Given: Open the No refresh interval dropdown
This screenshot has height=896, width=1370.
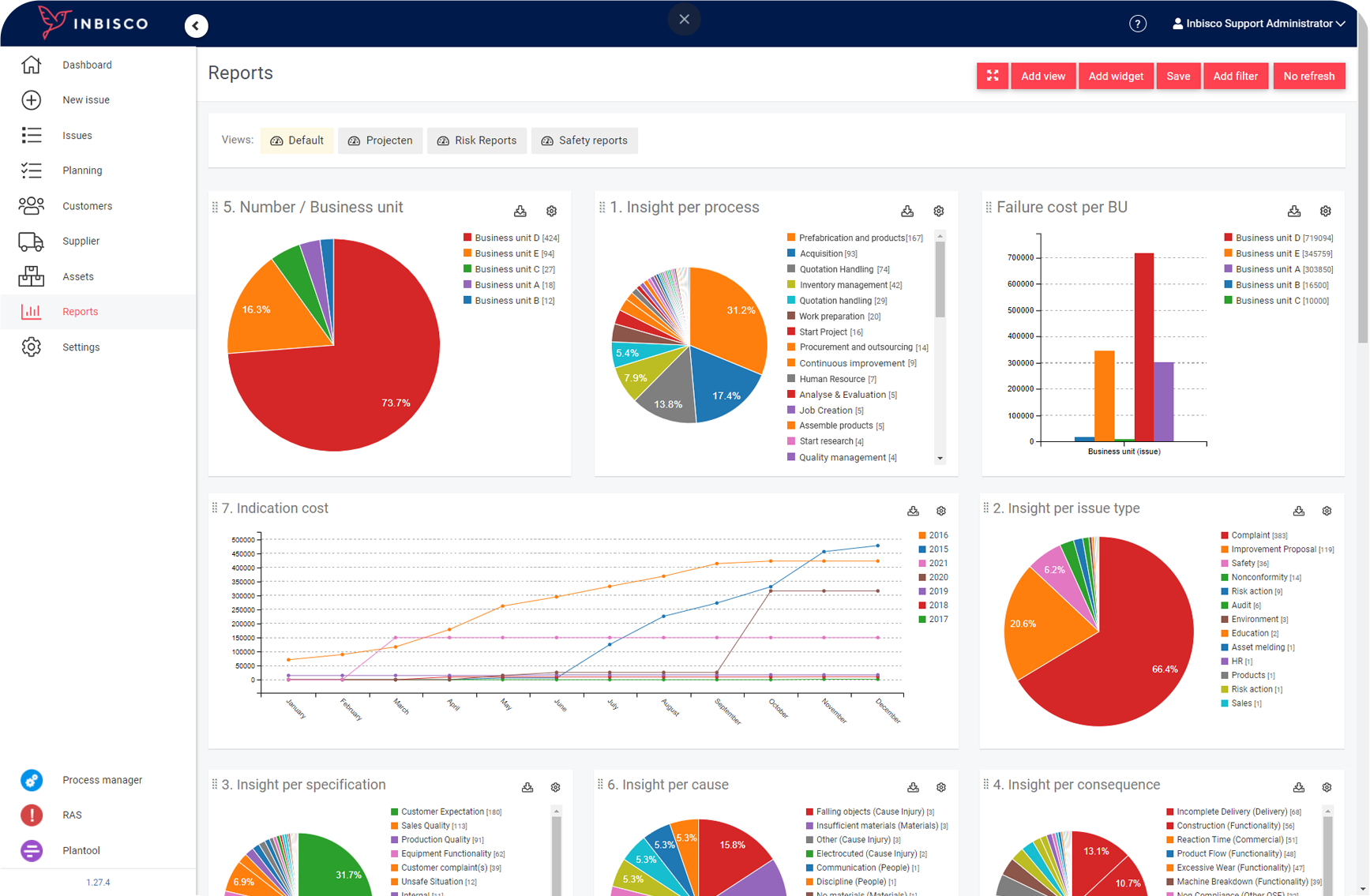Looking at the screenshot, I should pos(1308,76).
